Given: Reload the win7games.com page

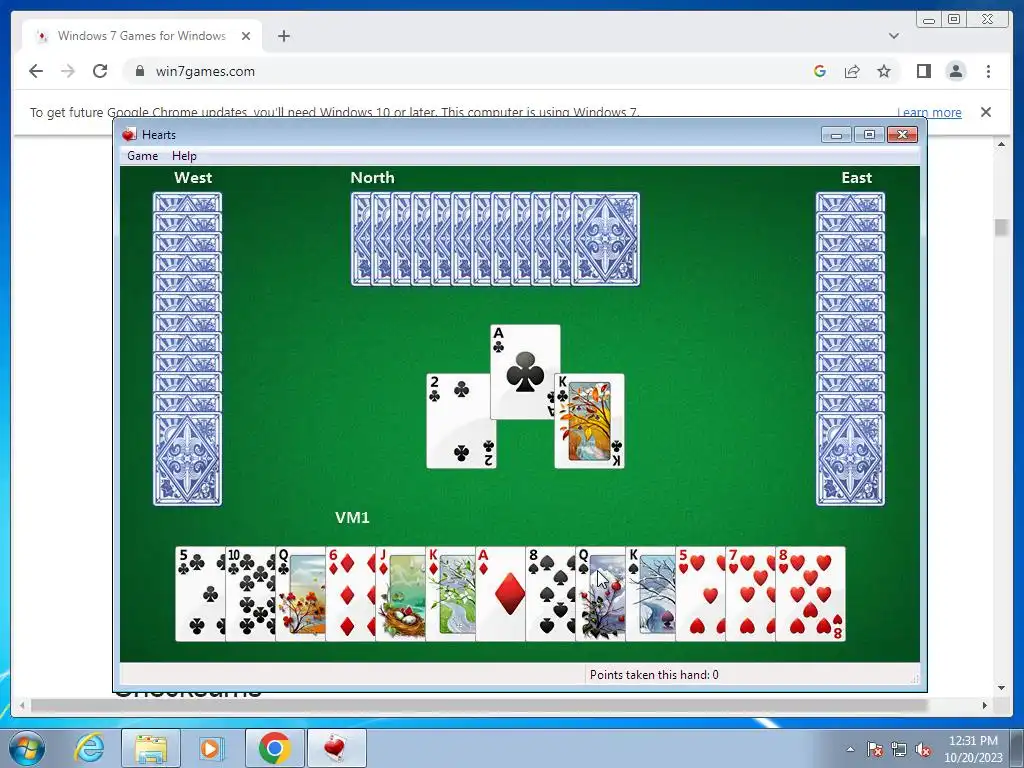Looking at the screenshot, I should (x=100, y=71).
